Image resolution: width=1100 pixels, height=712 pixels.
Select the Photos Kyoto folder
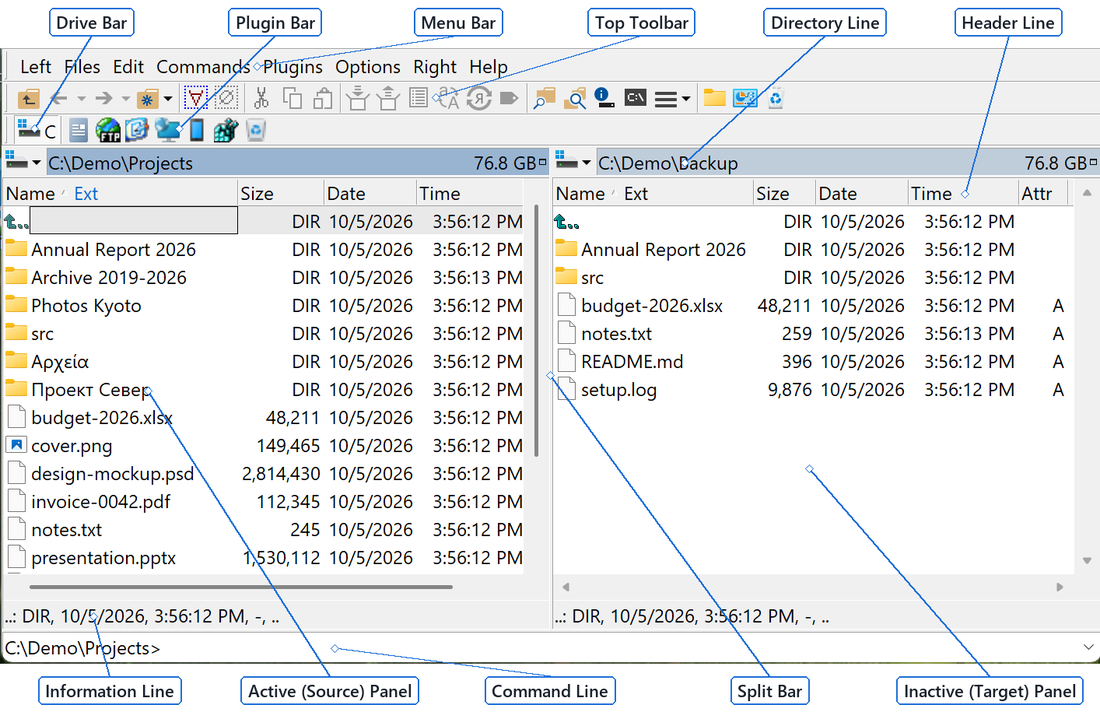coord(86,305)
